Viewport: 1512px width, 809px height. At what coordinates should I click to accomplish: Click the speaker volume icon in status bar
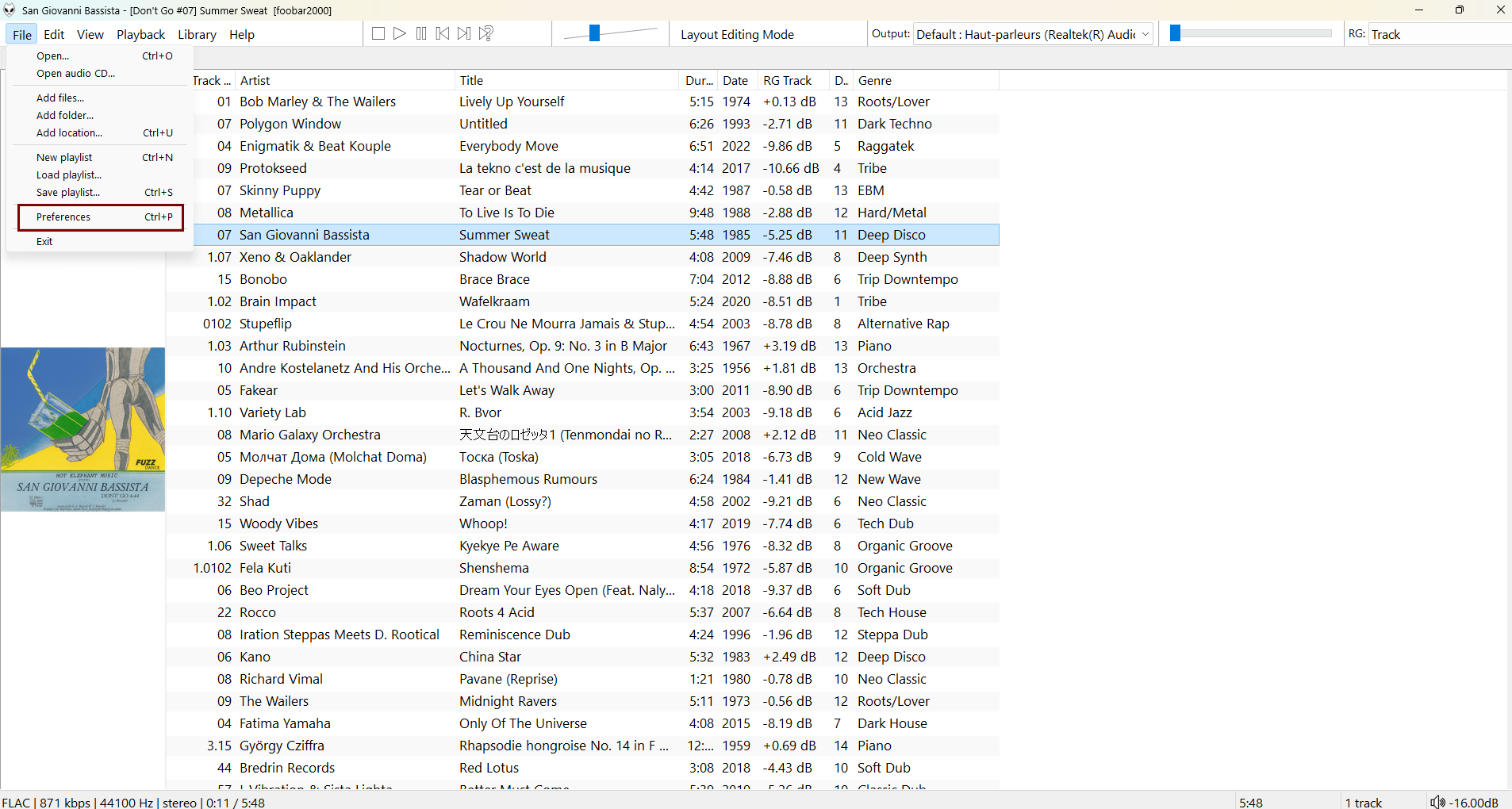point(1437,802)
